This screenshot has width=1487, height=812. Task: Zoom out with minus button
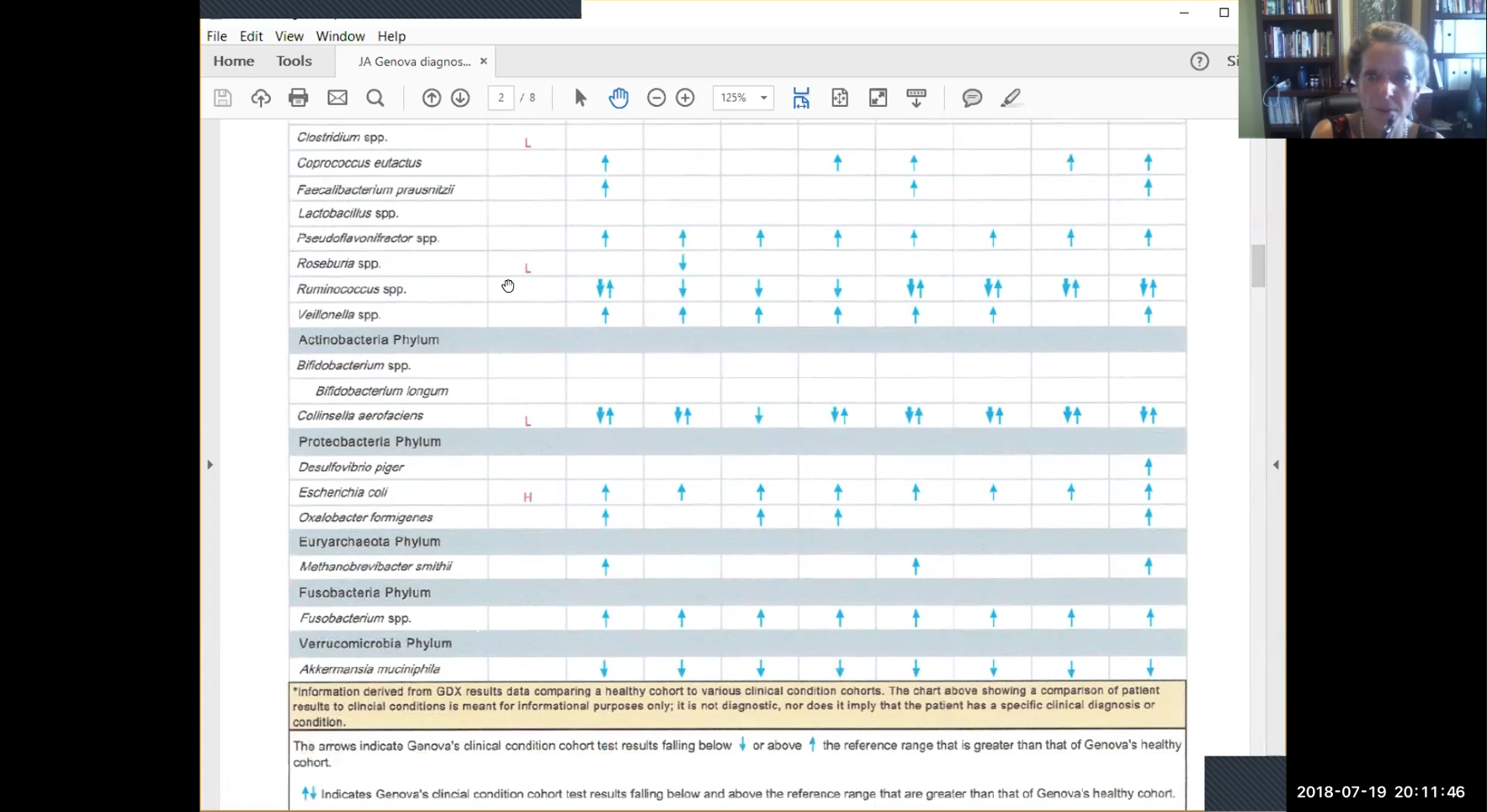click(x=656, y=98)
